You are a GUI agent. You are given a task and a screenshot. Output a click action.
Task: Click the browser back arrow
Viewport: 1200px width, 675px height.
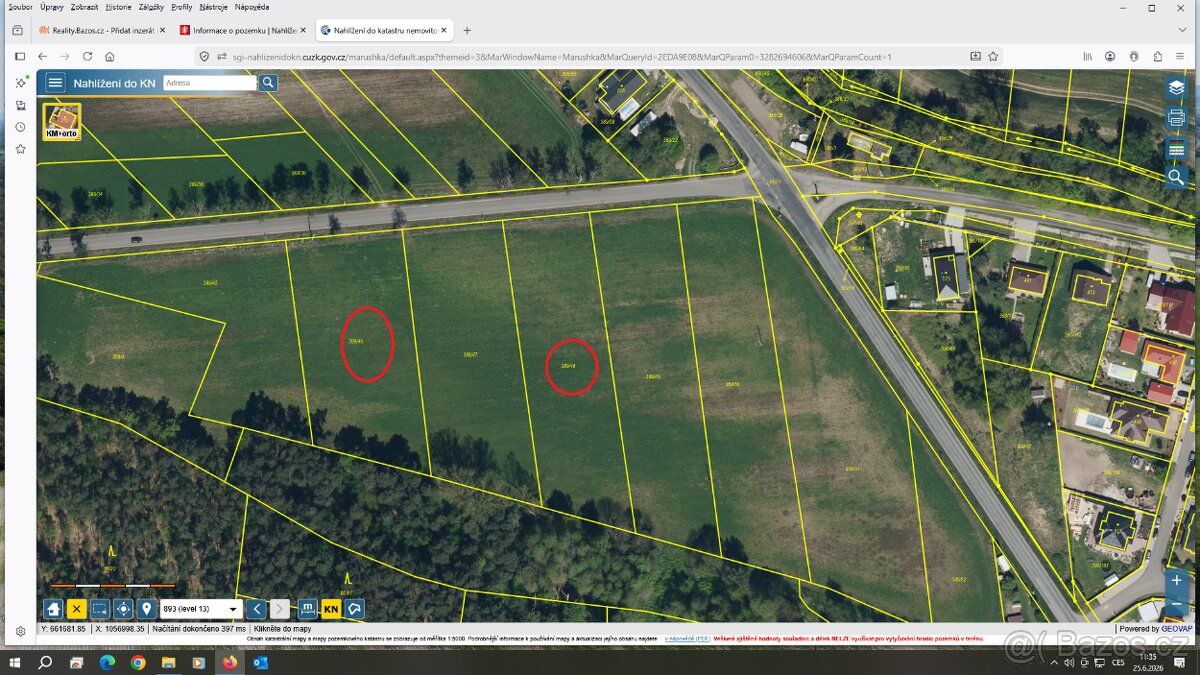pyautogui.click(x=42, y=57)
